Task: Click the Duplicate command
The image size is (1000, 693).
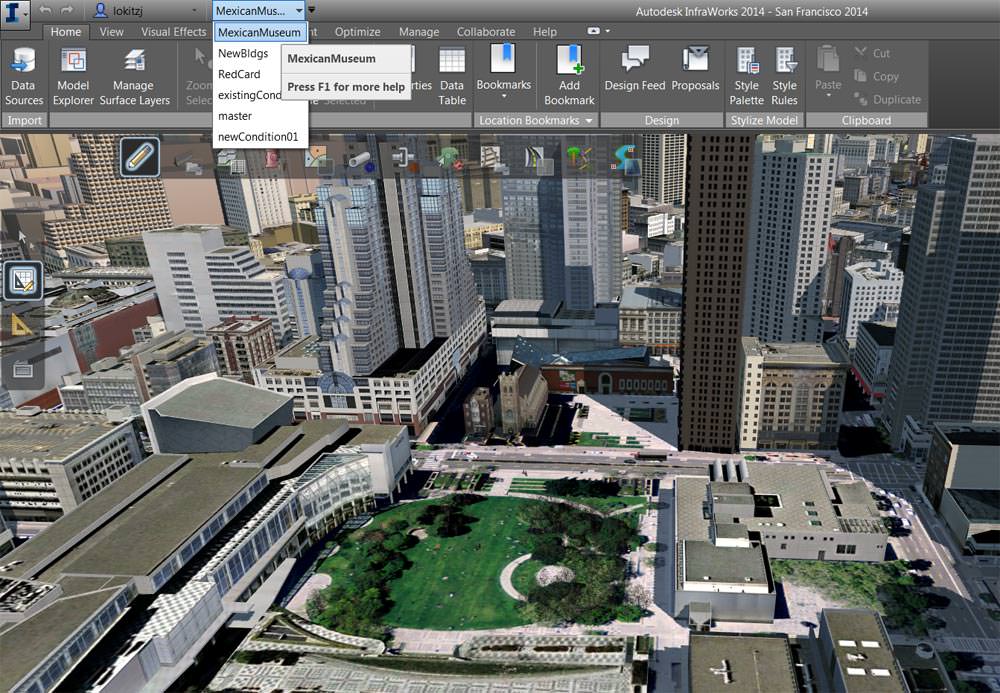Action: pyautogui.click(x=888, y=99)
